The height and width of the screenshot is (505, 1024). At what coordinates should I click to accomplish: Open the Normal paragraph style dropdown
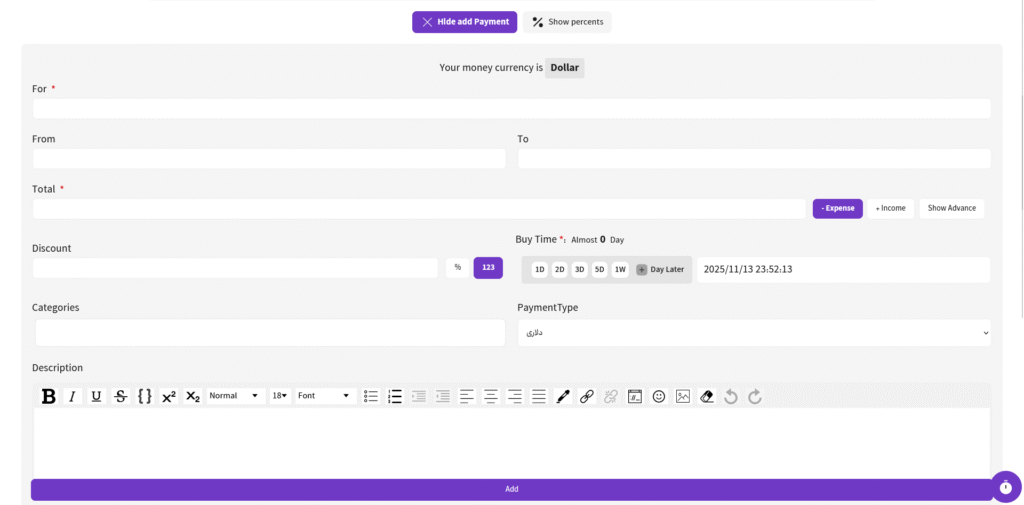(236, 396)
